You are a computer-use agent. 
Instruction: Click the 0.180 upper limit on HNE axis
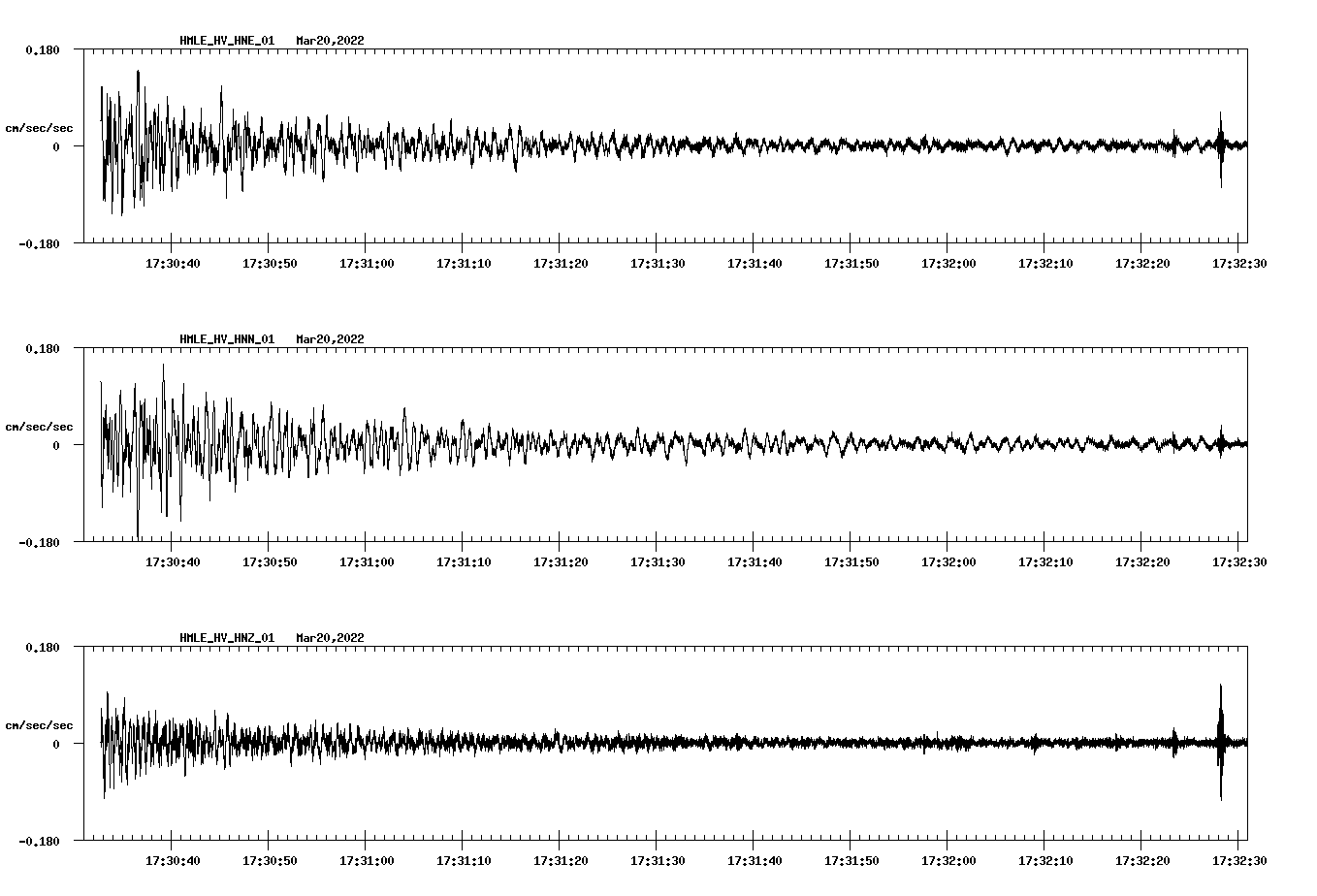point(42,49)
